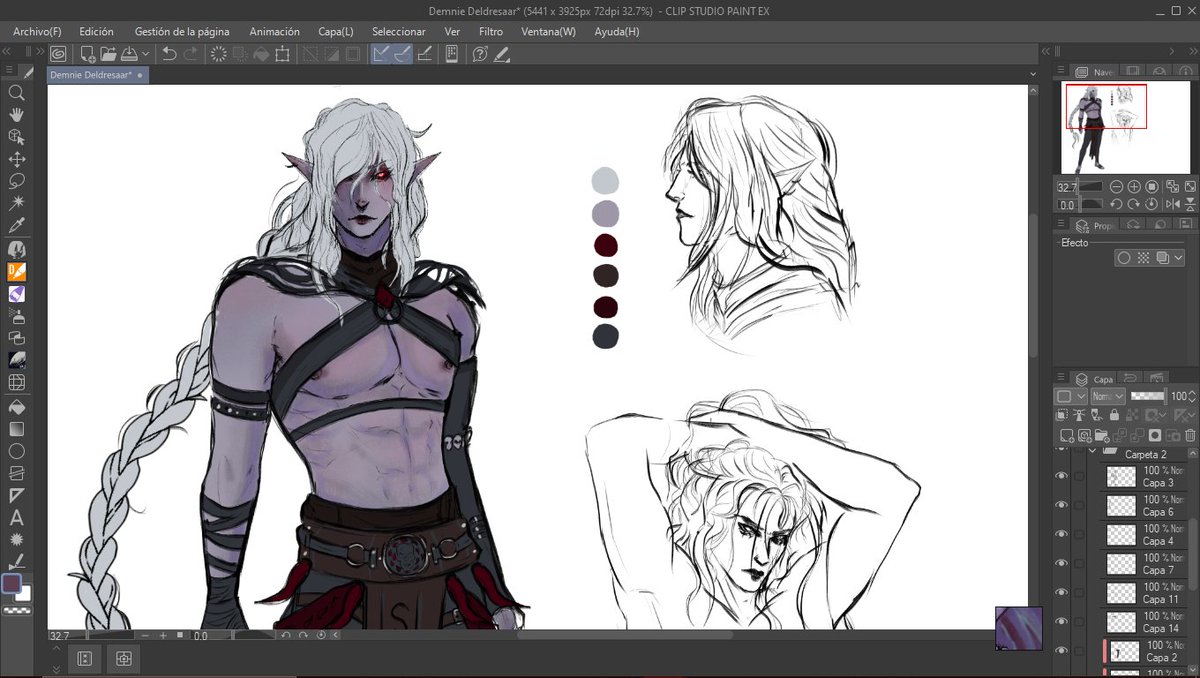
Task: Hide layer Capa 6
Action: (x=1062, y=506)
